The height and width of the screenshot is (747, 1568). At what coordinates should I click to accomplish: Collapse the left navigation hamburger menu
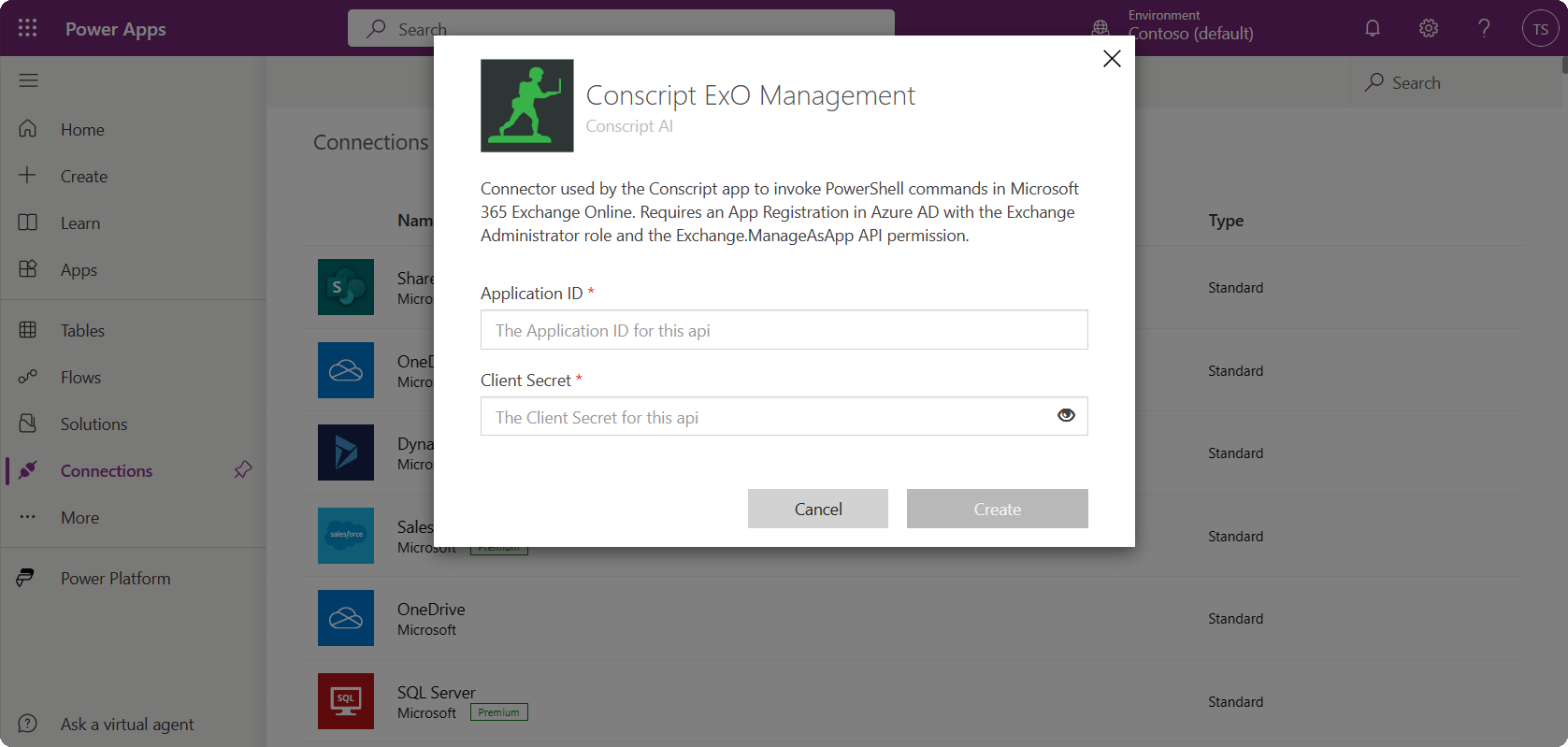click(x=28, y=80)
